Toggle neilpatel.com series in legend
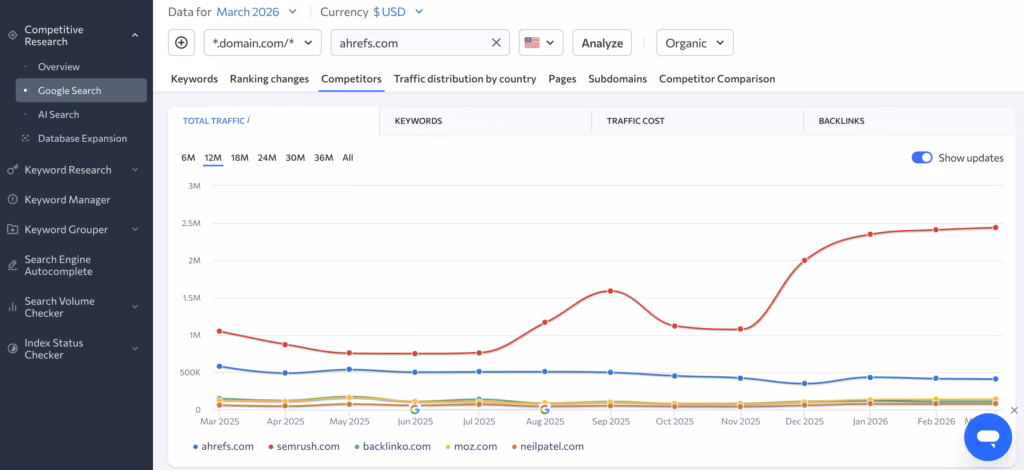Screen dimensions: 1024x470 pos(547,446)
